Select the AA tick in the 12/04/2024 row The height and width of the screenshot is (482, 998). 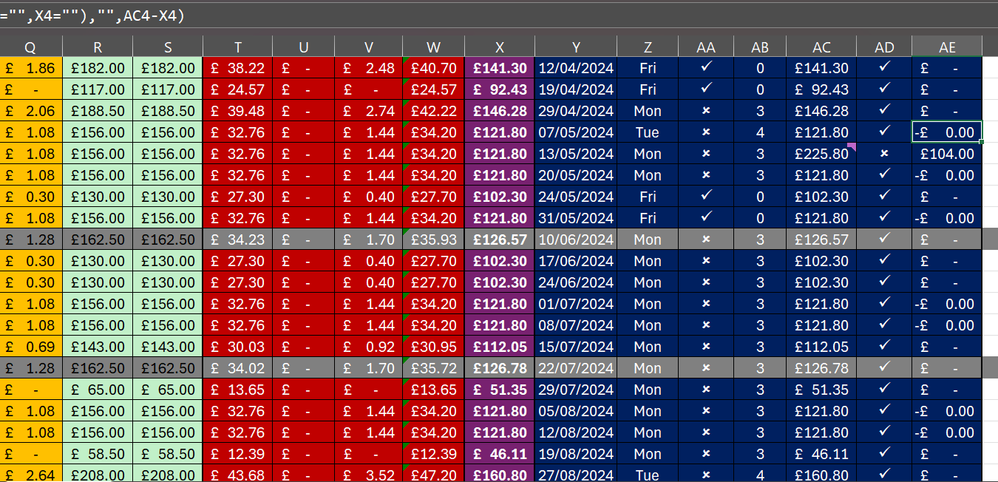(706, 68)
